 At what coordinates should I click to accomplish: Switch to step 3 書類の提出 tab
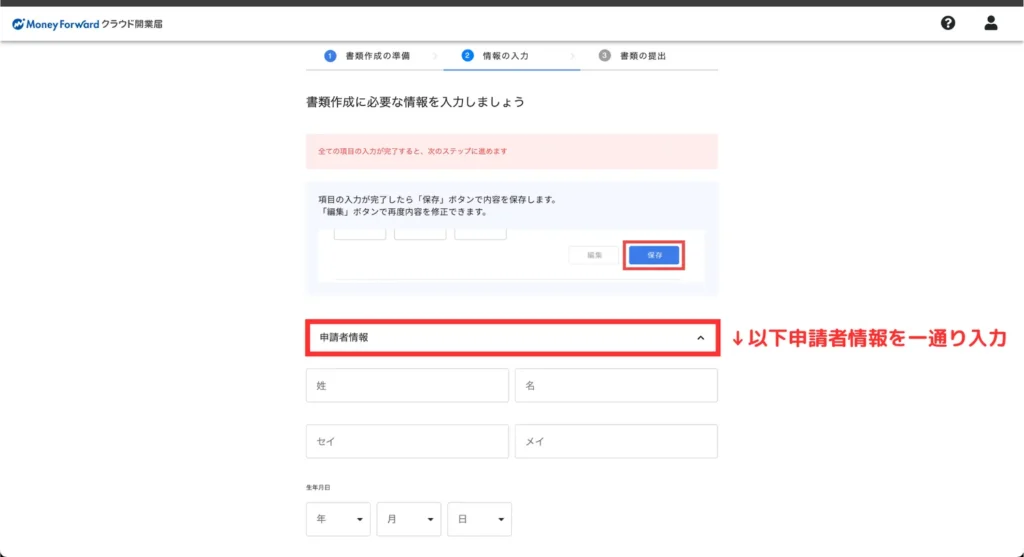(x=640, y=56)
